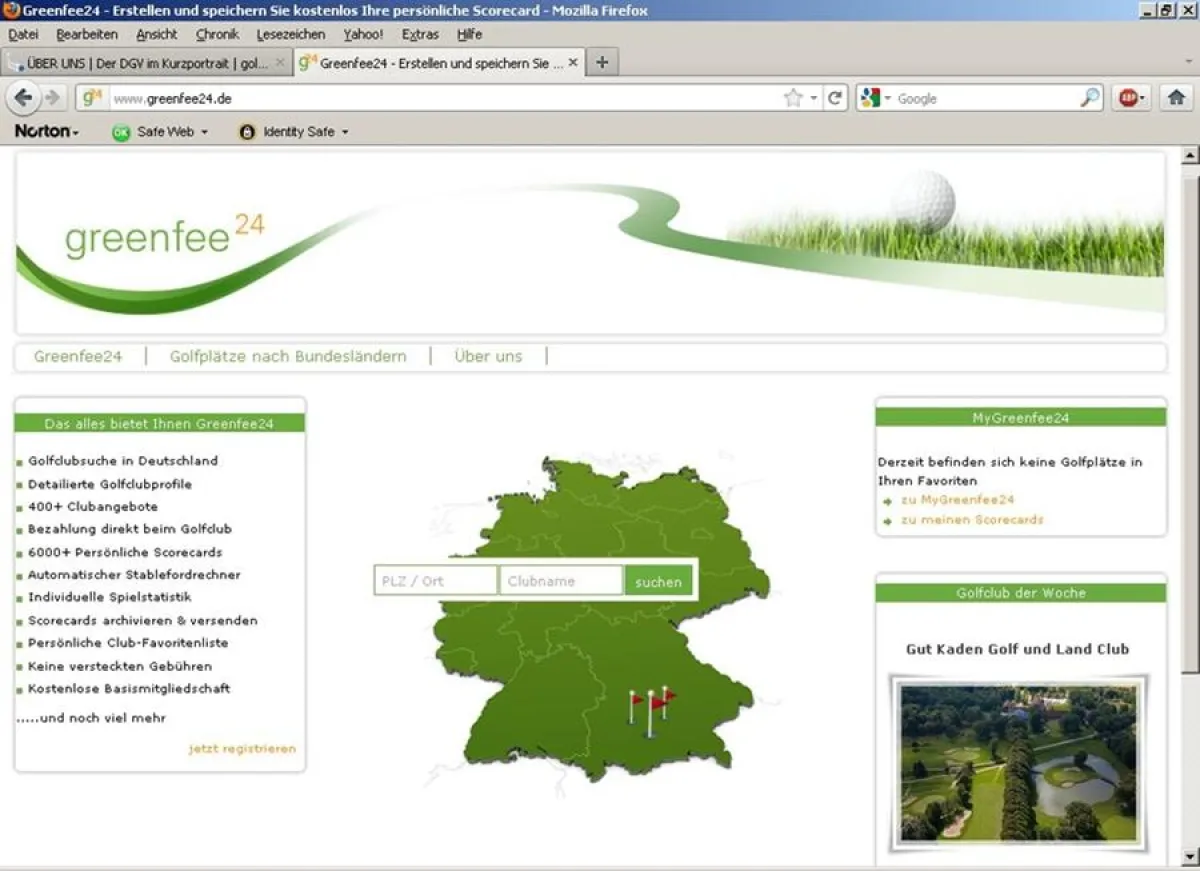Viewport: 1200px width, 871px height.
Task: Open the Bearbeiten menu
Action: click(x=87, y=34)
